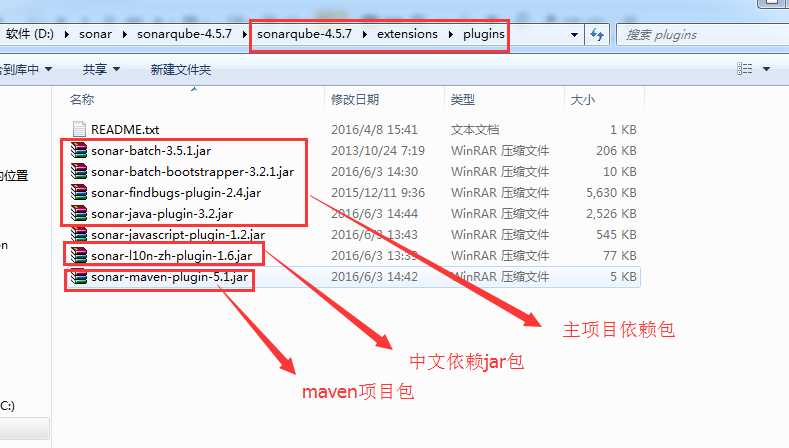
Task: Expand breadcrumb arrow after second sonarqube-4.5.7
Action: coord(364,34)
